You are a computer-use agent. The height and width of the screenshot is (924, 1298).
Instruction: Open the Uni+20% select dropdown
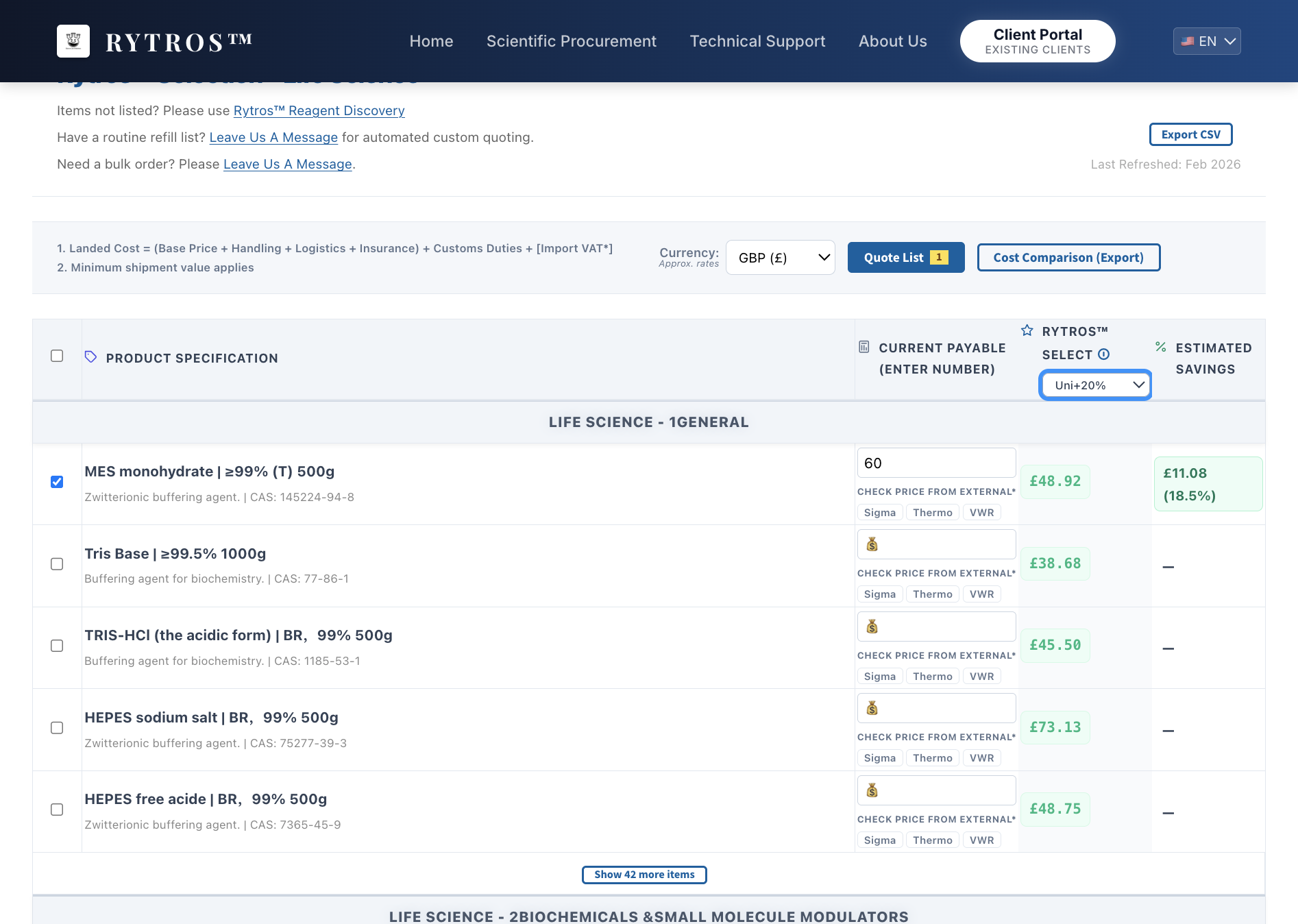click(1095, 385)
